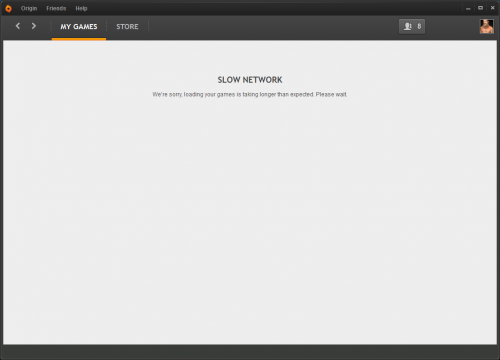This screenshot has width=500, height=360.
Task: Maximize the Origin window
Action: (x=480, y=8)
